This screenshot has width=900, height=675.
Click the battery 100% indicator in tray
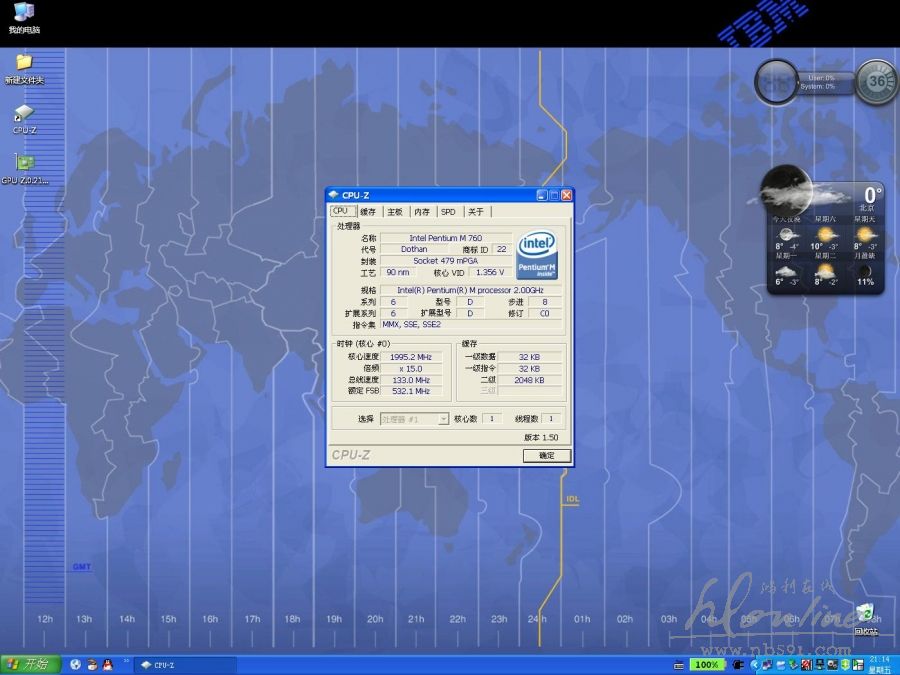point(706,665)
